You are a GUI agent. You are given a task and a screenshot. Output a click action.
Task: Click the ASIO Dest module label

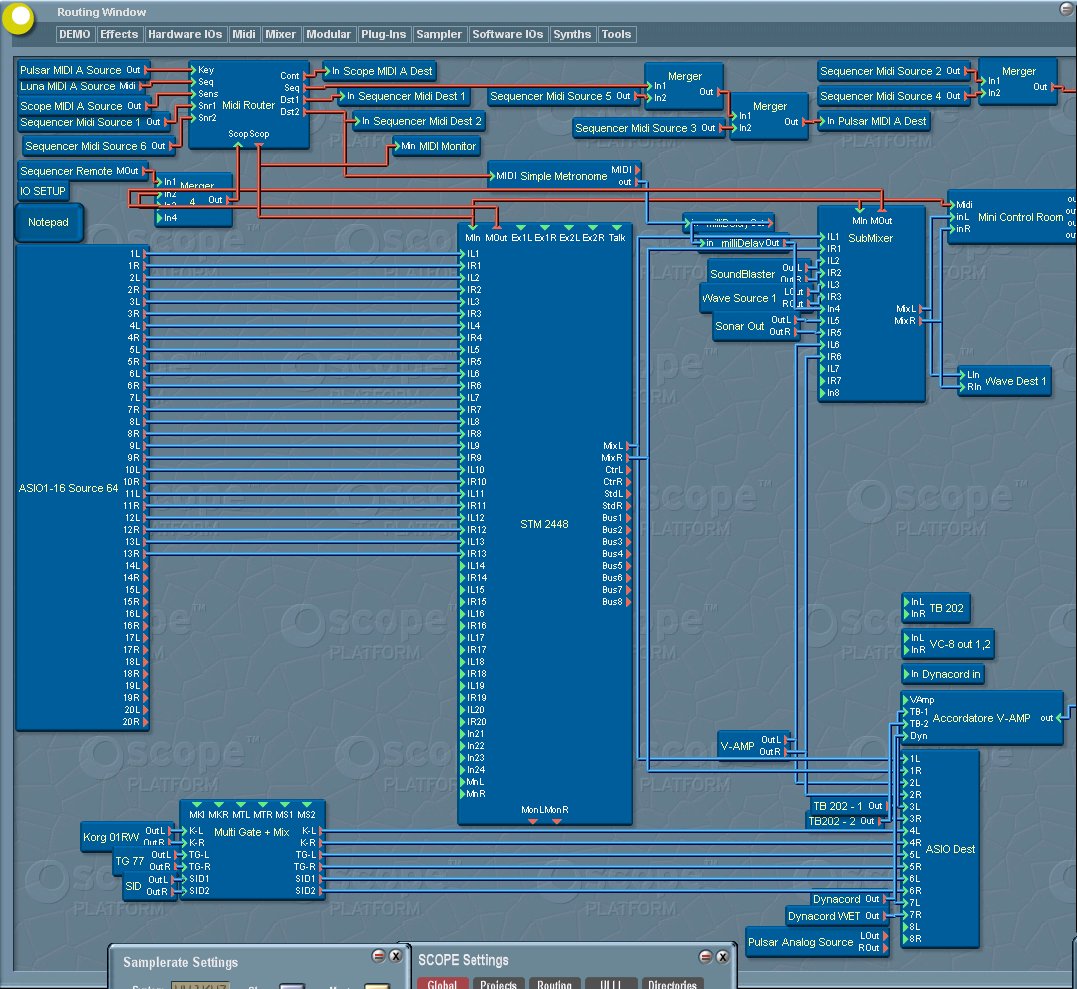click(x=950, y=849)
